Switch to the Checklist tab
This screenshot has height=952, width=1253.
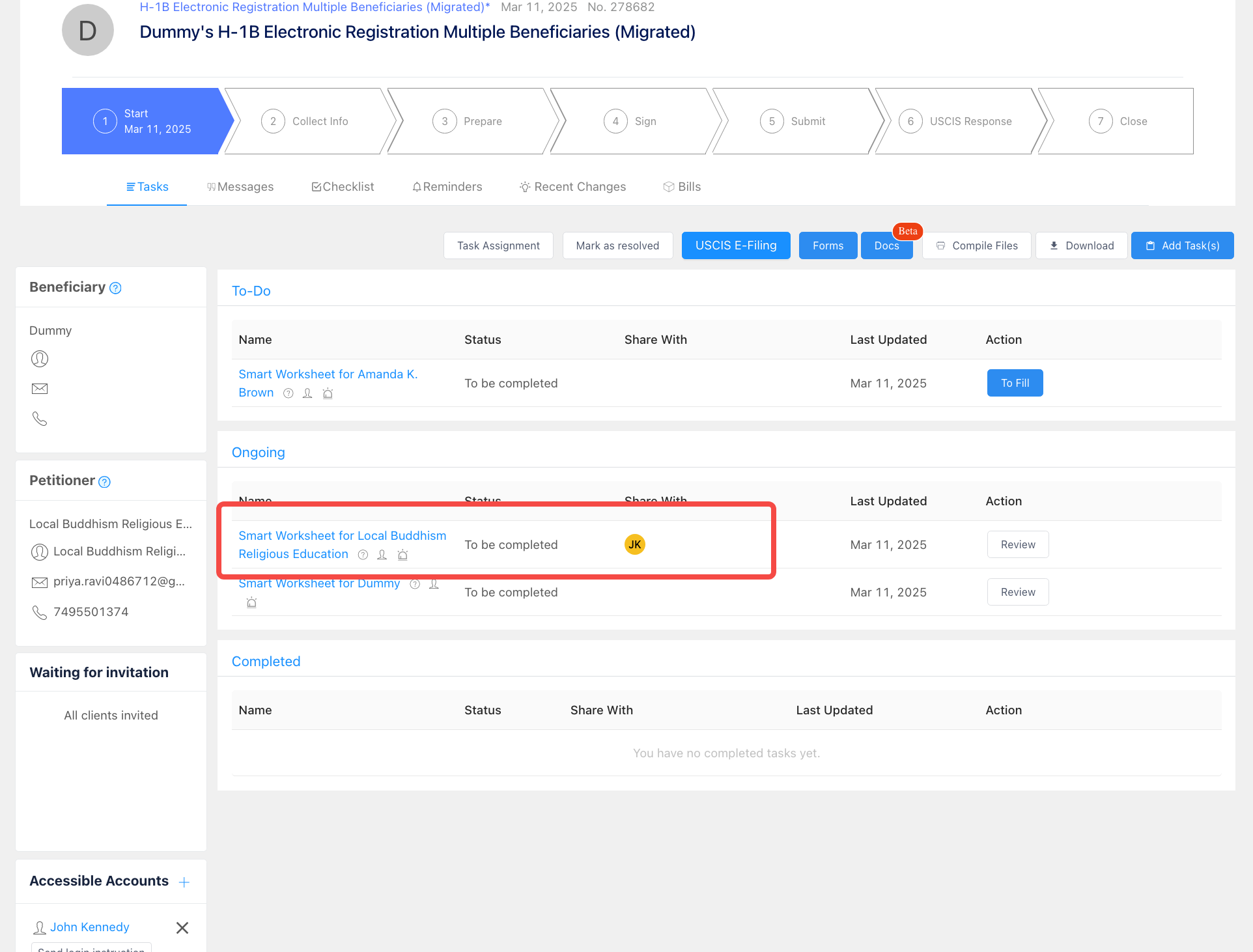343,187
